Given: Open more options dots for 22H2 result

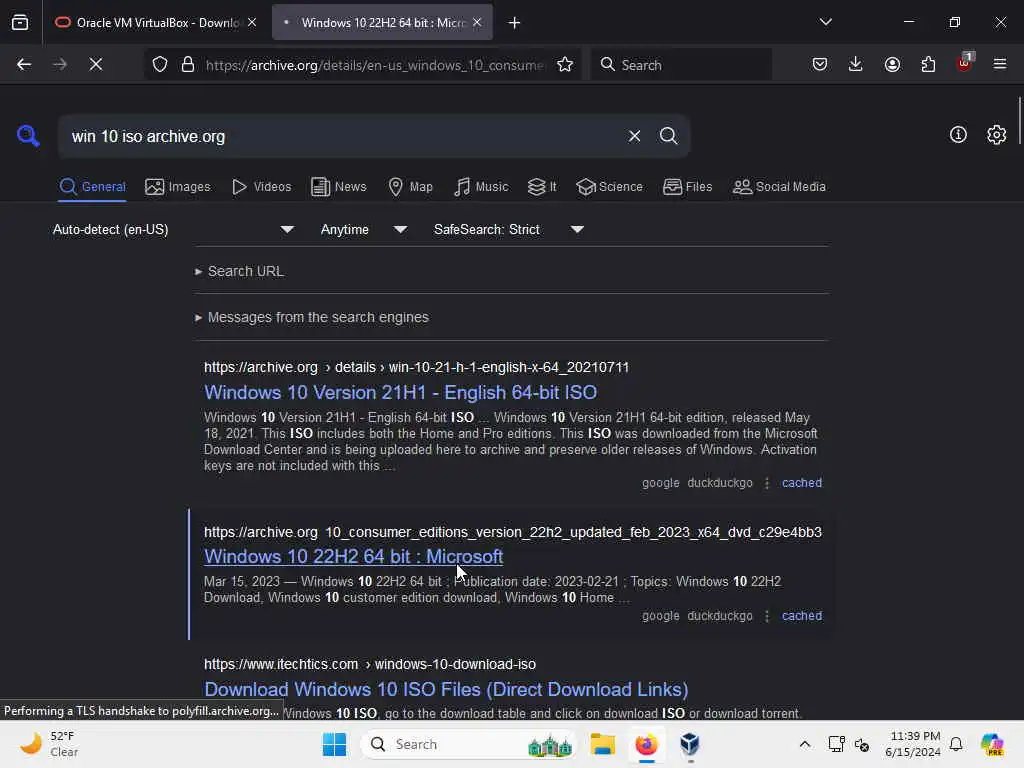Looking at the screenshot, I should click(767, 616).
